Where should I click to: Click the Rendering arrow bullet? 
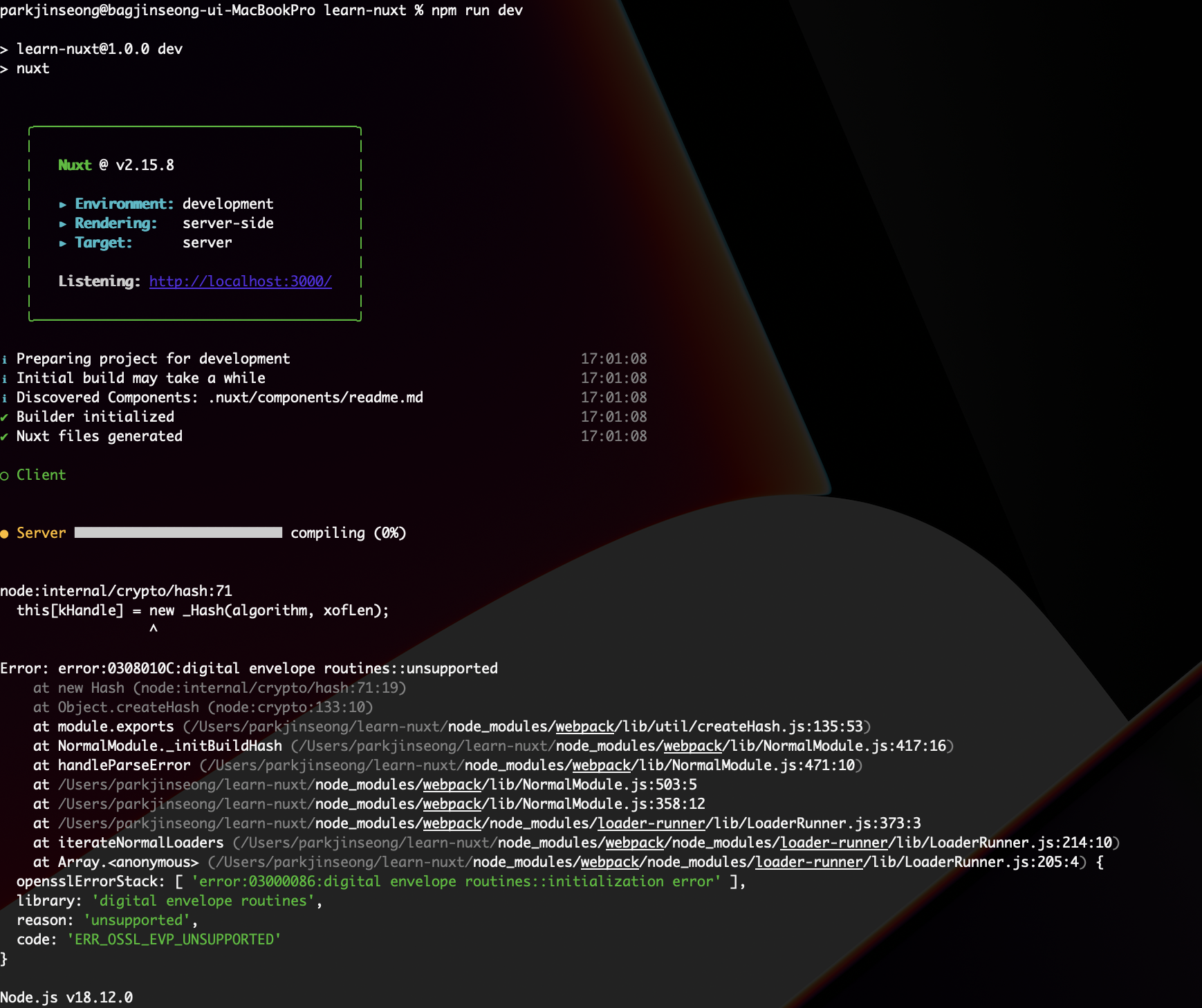pos(63,224)
